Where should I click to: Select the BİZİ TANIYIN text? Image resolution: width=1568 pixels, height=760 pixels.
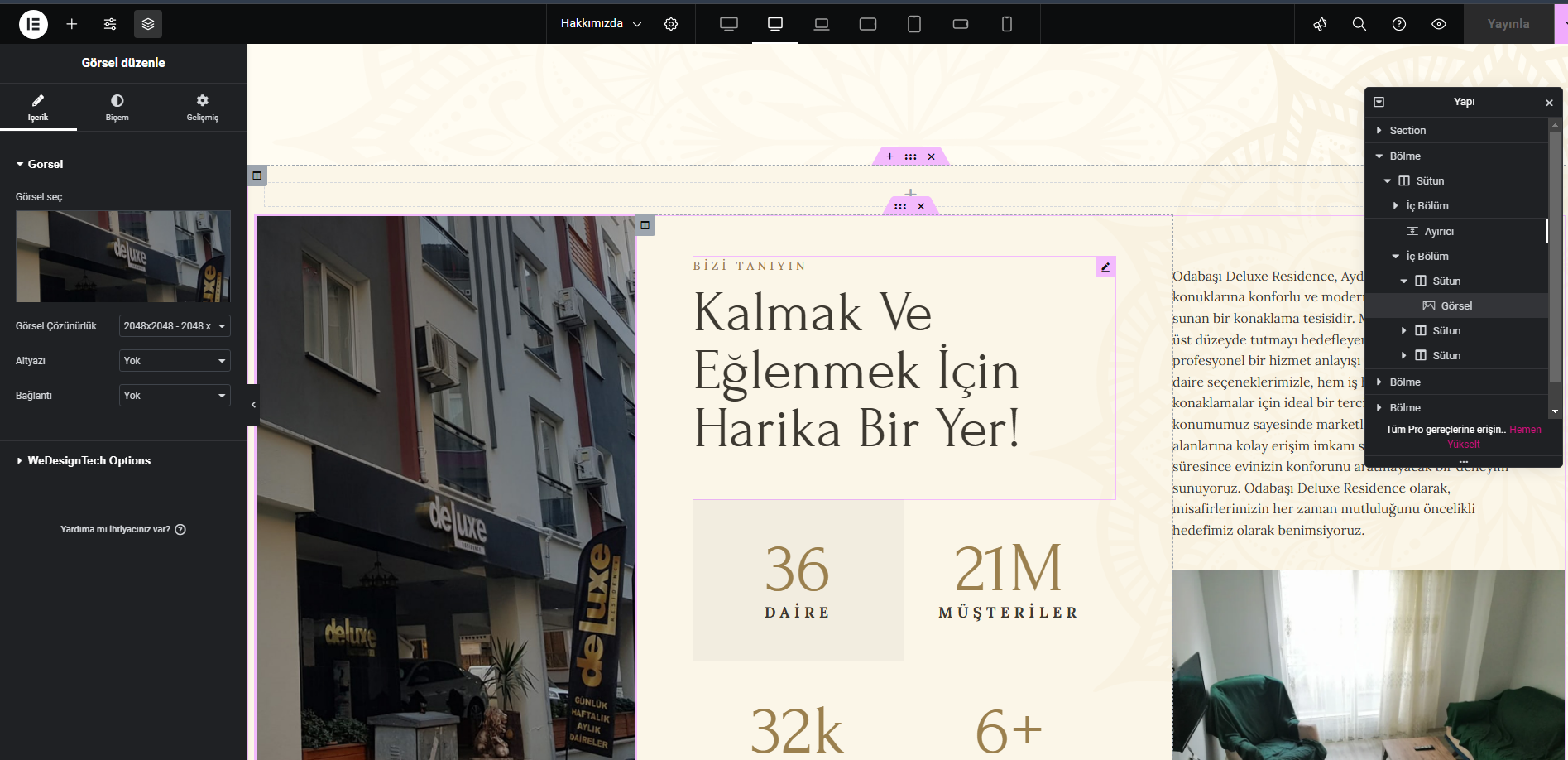click(x=750, y=266)
